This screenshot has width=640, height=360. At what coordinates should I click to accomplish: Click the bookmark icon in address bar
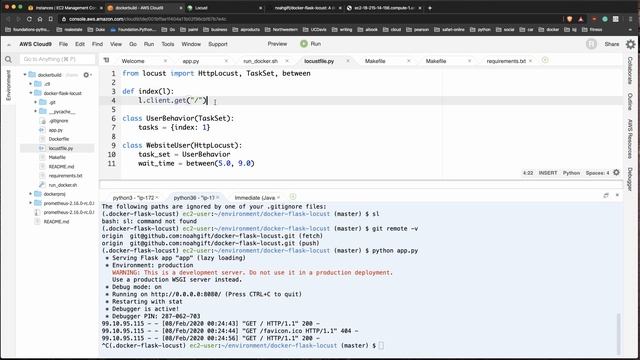(51, 19)
